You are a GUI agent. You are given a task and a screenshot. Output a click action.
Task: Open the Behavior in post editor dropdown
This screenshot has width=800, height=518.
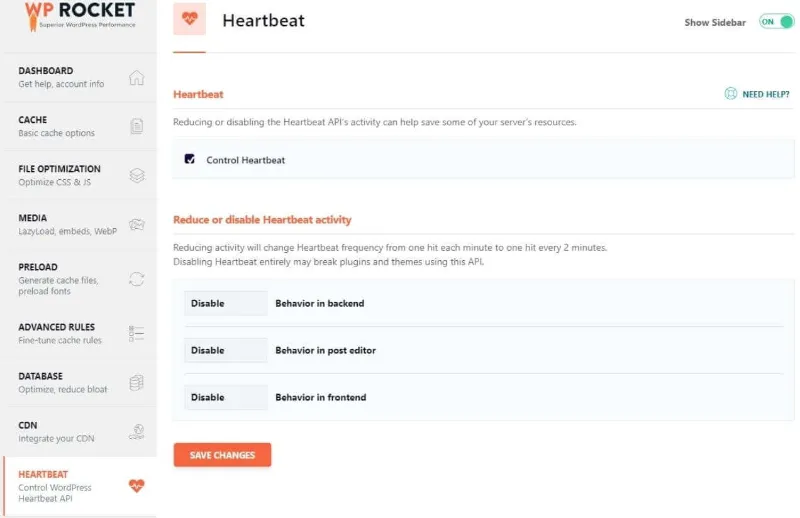point(226,350)
